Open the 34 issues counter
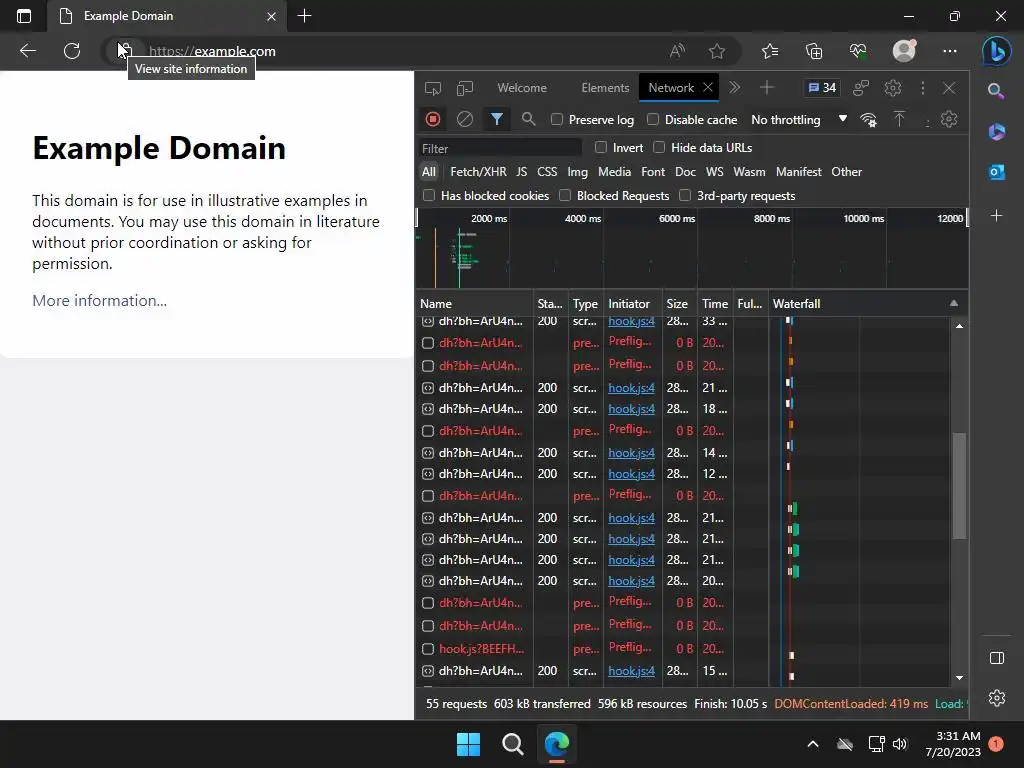The height and width of the screenshot is (768, 1024). click(x=822, y=88)
